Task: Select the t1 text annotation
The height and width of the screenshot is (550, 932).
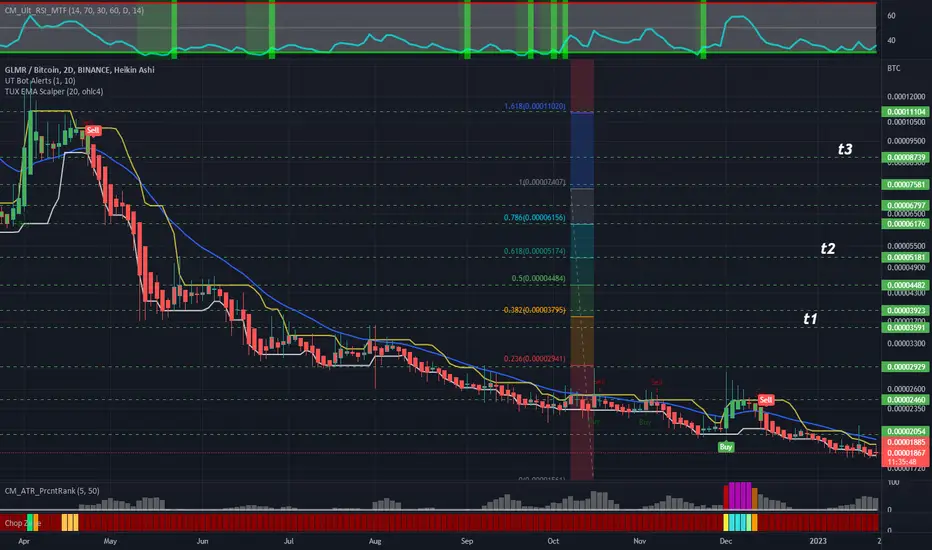Action: (x=810, y=319)
